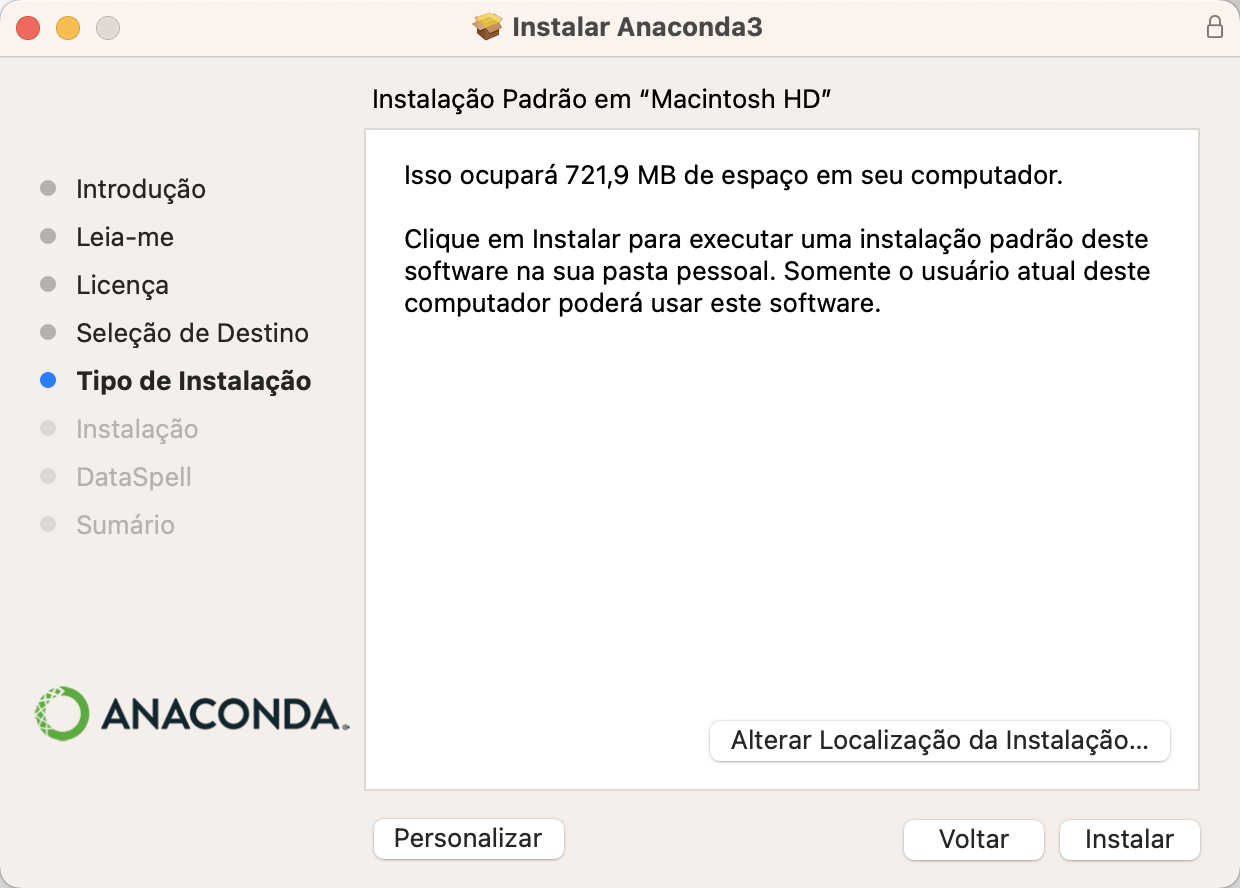Screen dimensions: 1240x888
Task: Click the Instalar Anaconda3 window title
Action: coord(636,27)
